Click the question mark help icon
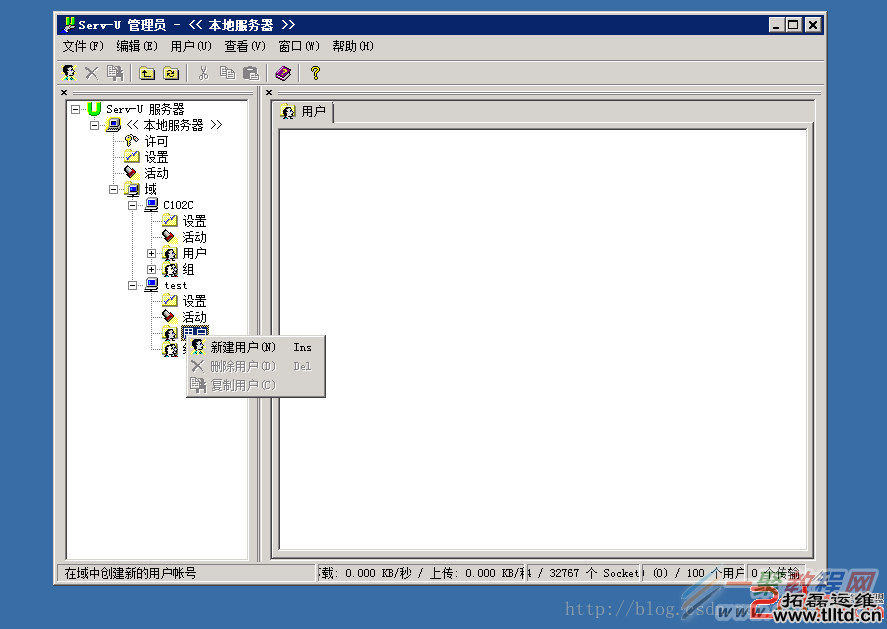This screenshot has width=887, height=629. click(315, 73)
